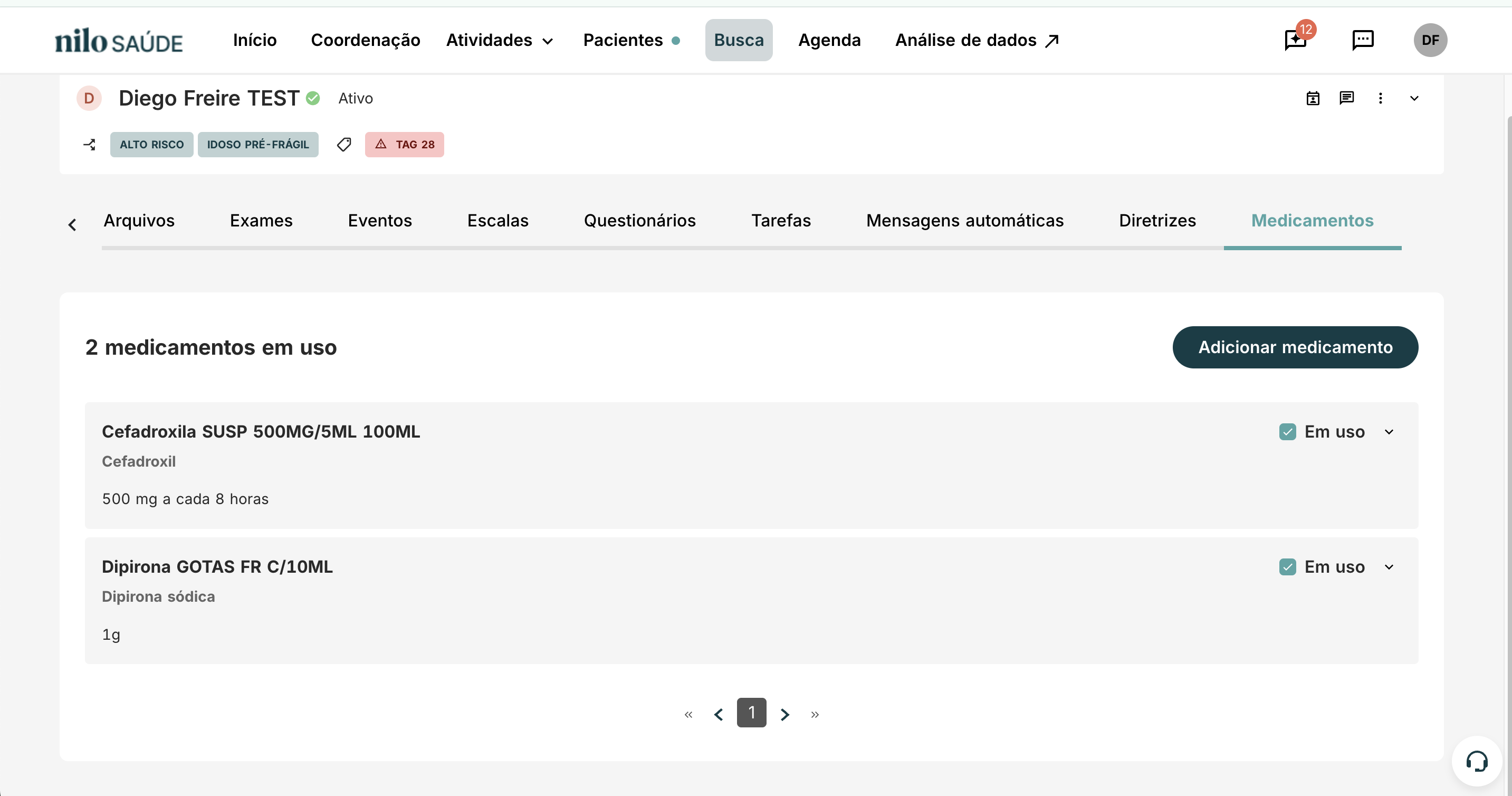This screenshot has height=796, width=1512.
Task: Click the journey/flow arrows icon beside patient tags
Action: pyautogui.click(x=89, y=145)
